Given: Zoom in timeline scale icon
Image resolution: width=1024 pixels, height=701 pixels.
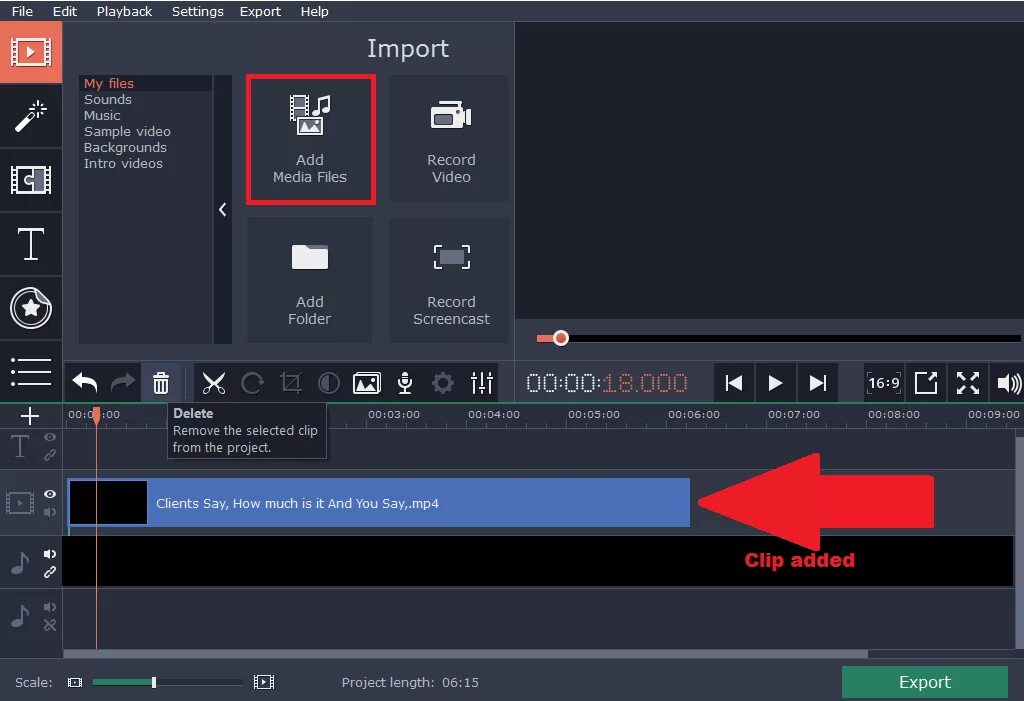Looking at the screenshot, I should click(x=264, y=683).
